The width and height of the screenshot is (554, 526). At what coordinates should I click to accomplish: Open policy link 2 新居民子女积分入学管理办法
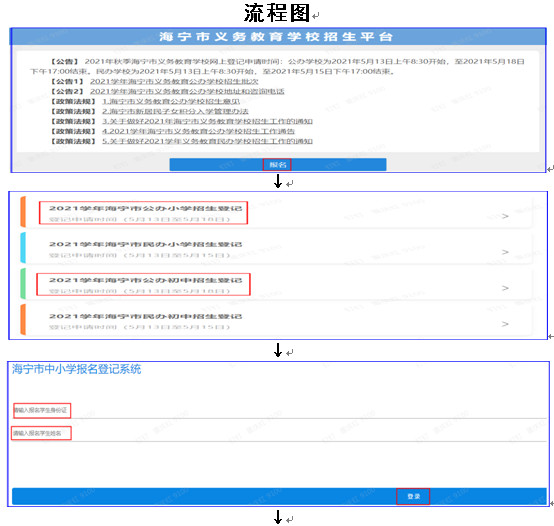coord(175,112)
